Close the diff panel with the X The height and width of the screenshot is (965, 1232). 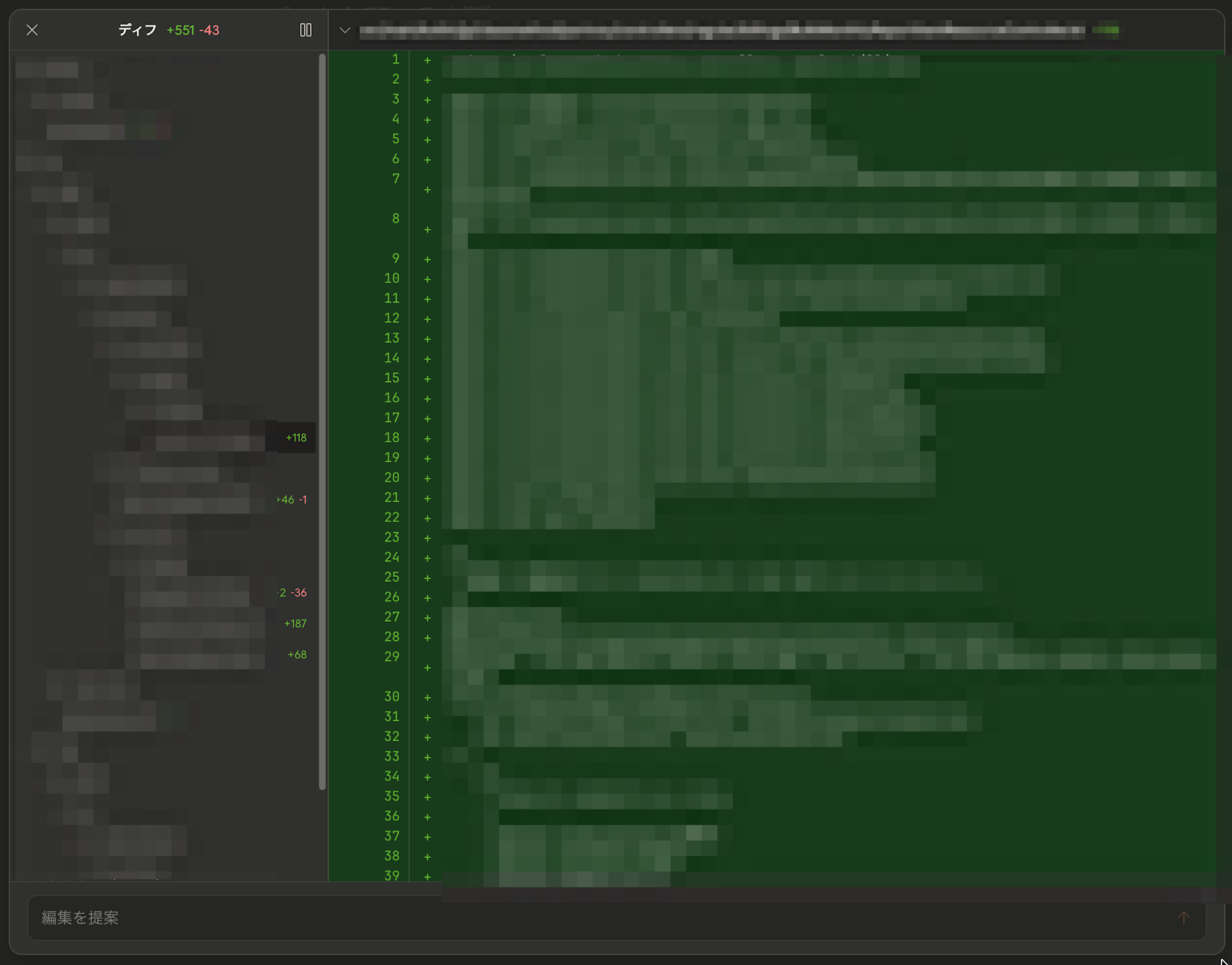pyautogui.click(x=32, y=30)
